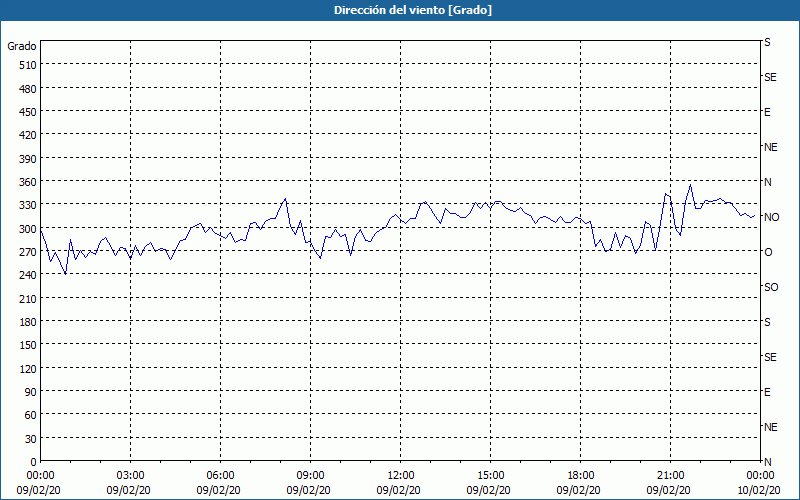Select the 09/02/20 date under 03:00
This screenshot has width=800, height=500.
[129, 491]
